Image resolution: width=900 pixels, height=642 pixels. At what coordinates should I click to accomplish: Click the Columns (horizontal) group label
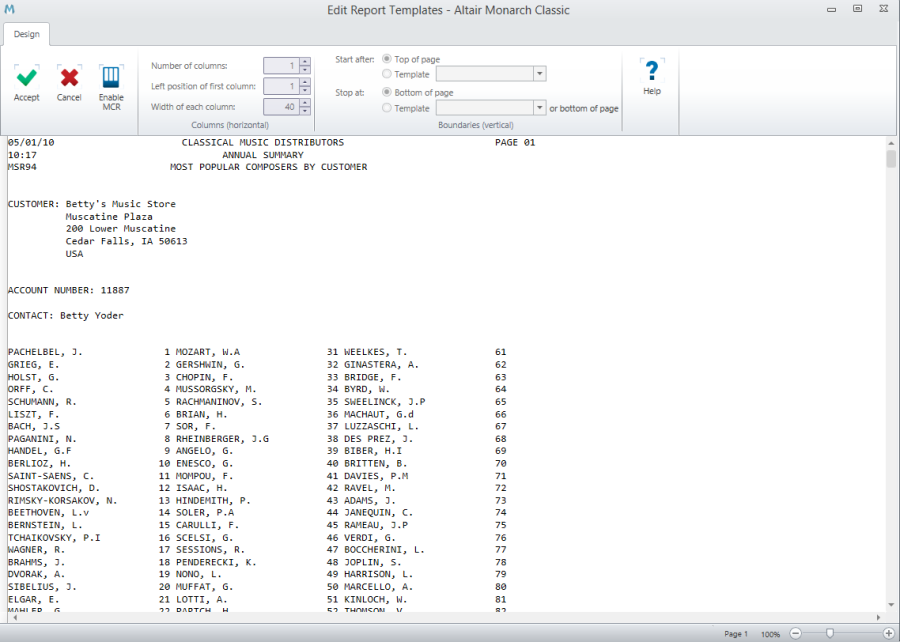(230, 124)
